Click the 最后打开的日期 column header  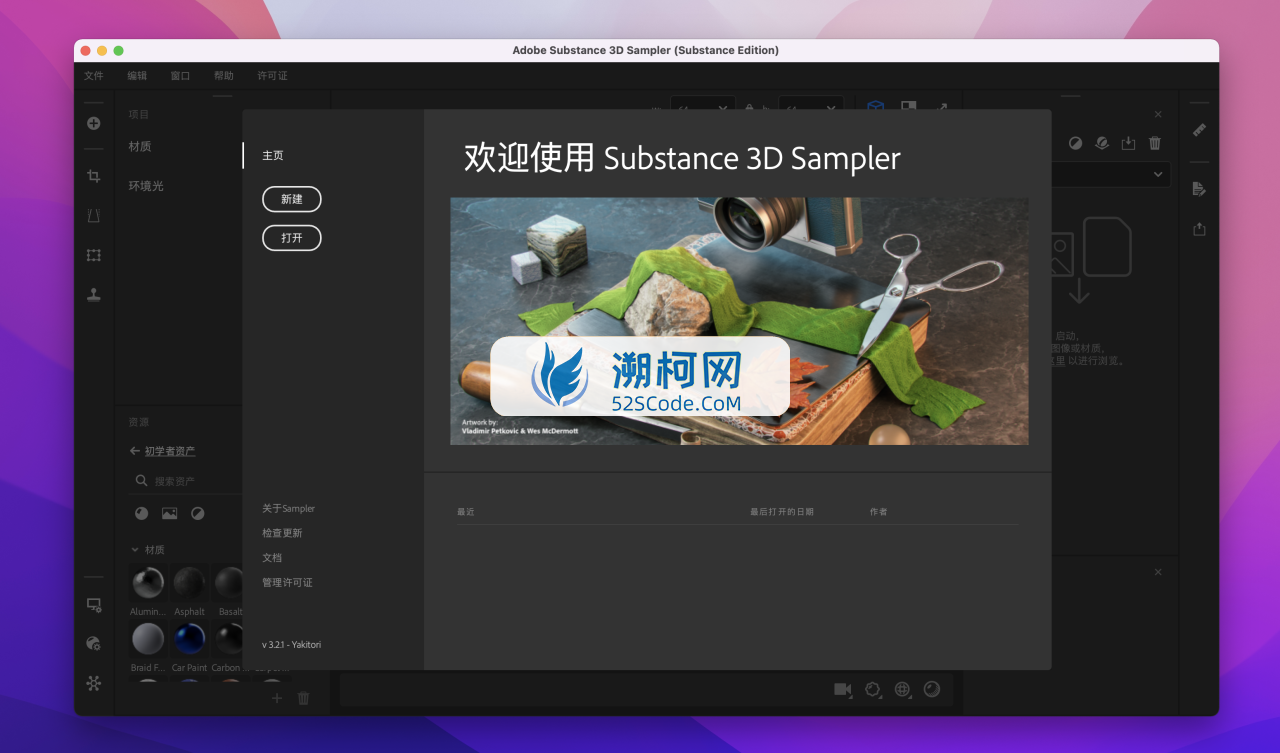point(782,512)
